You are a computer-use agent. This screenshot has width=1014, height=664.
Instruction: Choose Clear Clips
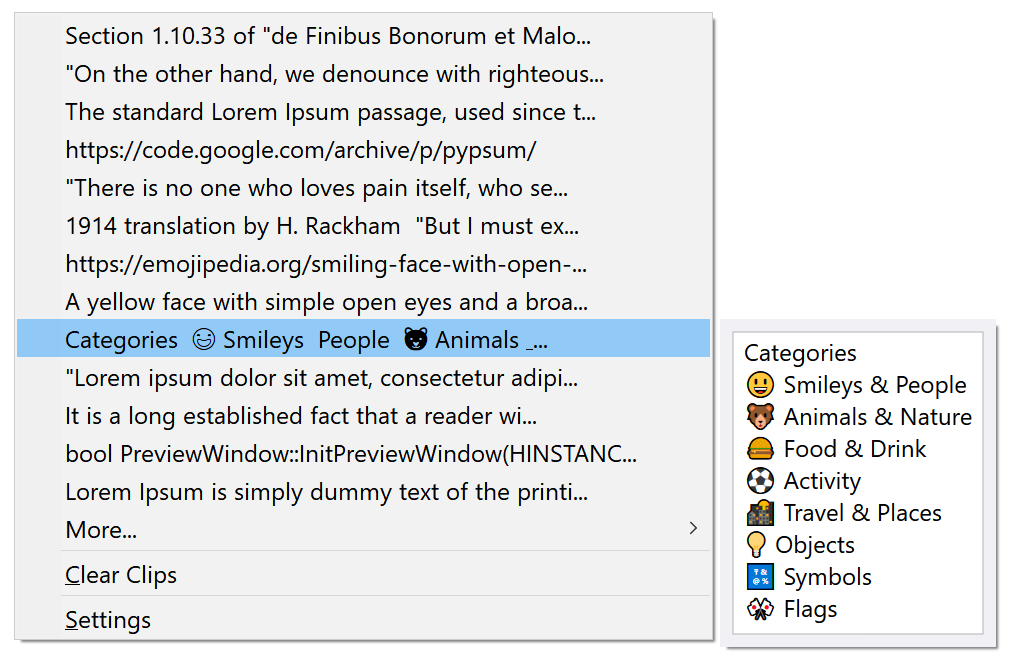click(363, 575)
